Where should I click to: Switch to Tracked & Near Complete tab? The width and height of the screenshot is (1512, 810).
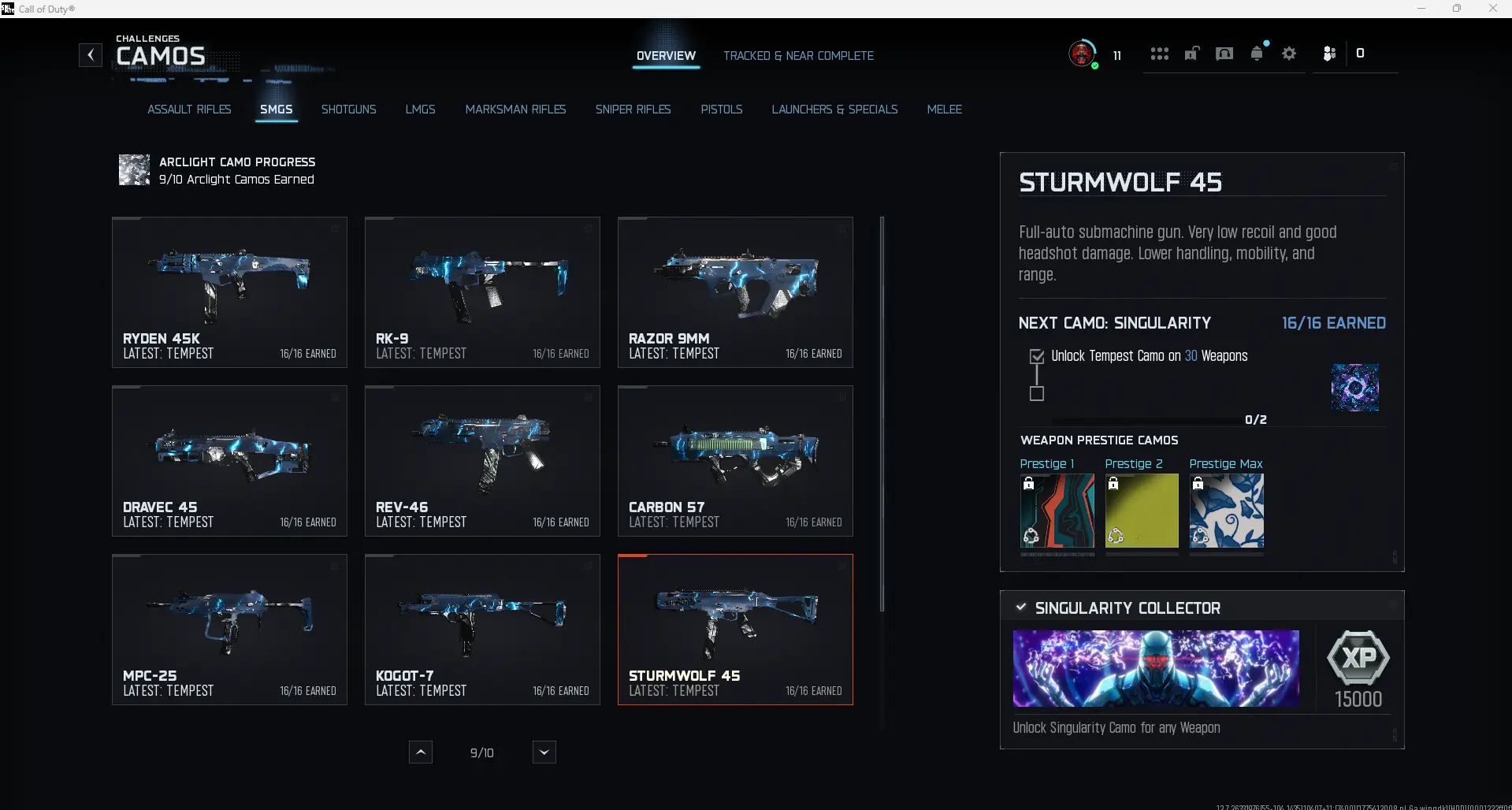coord(798,56)
